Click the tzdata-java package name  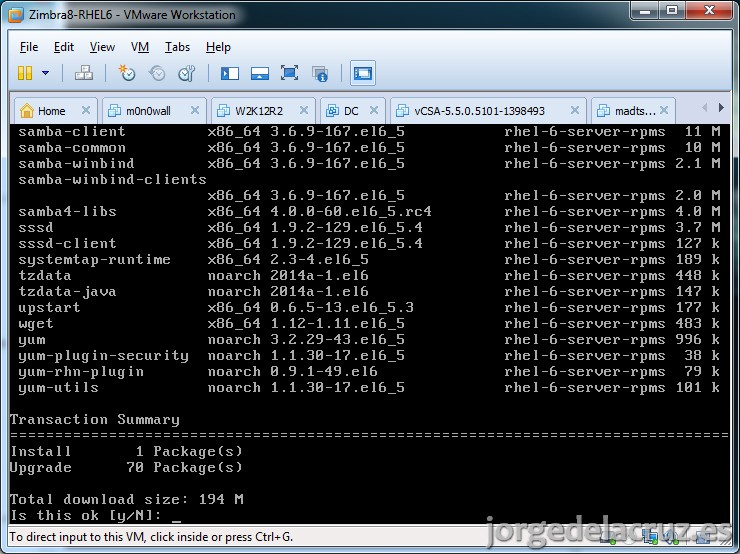[67, 292]
